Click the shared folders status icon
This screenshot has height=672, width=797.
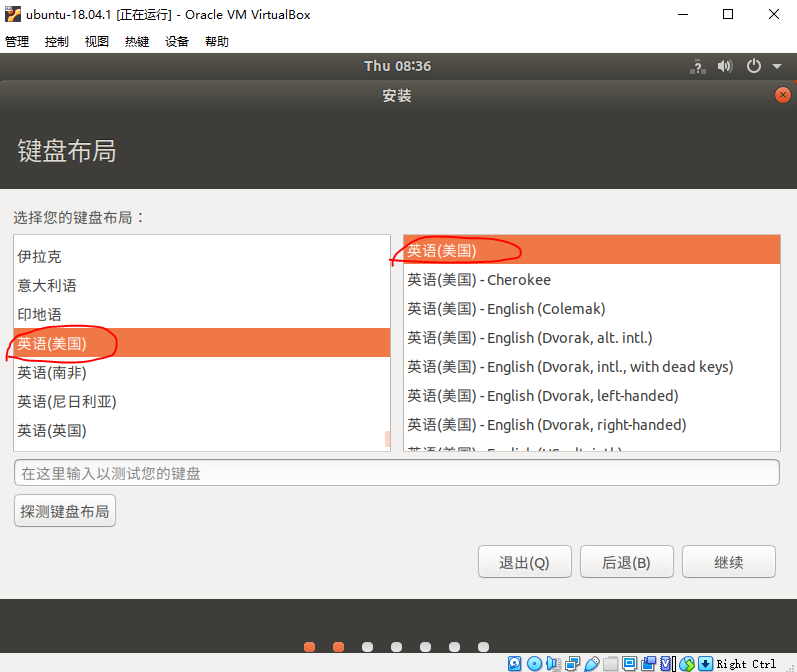(x=610, y=663)
